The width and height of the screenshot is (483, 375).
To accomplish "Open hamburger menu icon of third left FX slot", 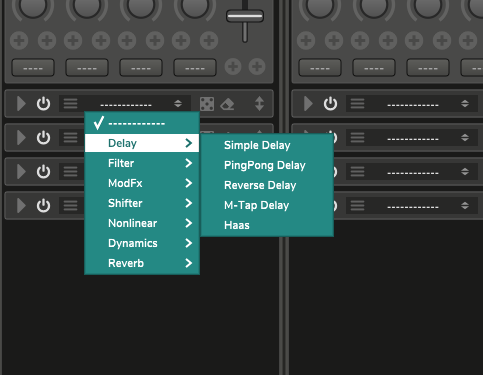I will coord(71,172).
